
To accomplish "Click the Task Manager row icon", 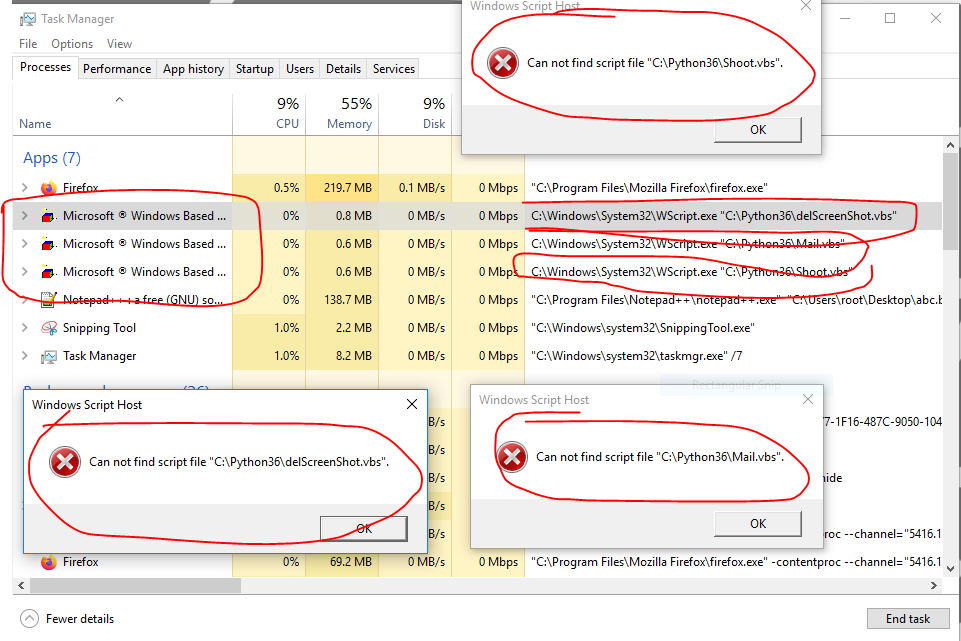I will [x=48, y=356].
